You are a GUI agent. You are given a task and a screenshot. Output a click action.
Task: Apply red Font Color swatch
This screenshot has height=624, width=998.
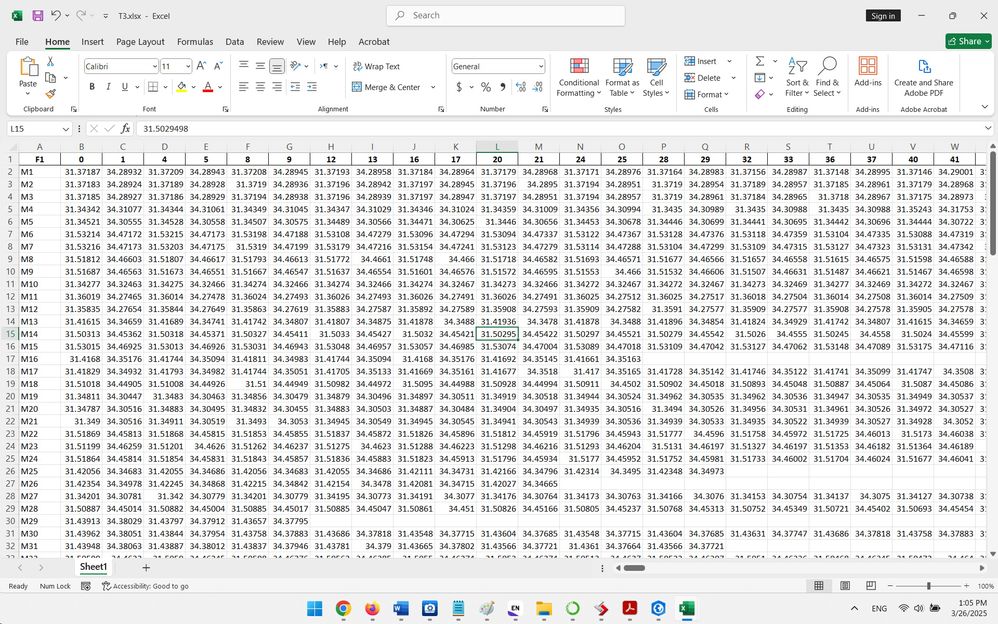[207, 87]
